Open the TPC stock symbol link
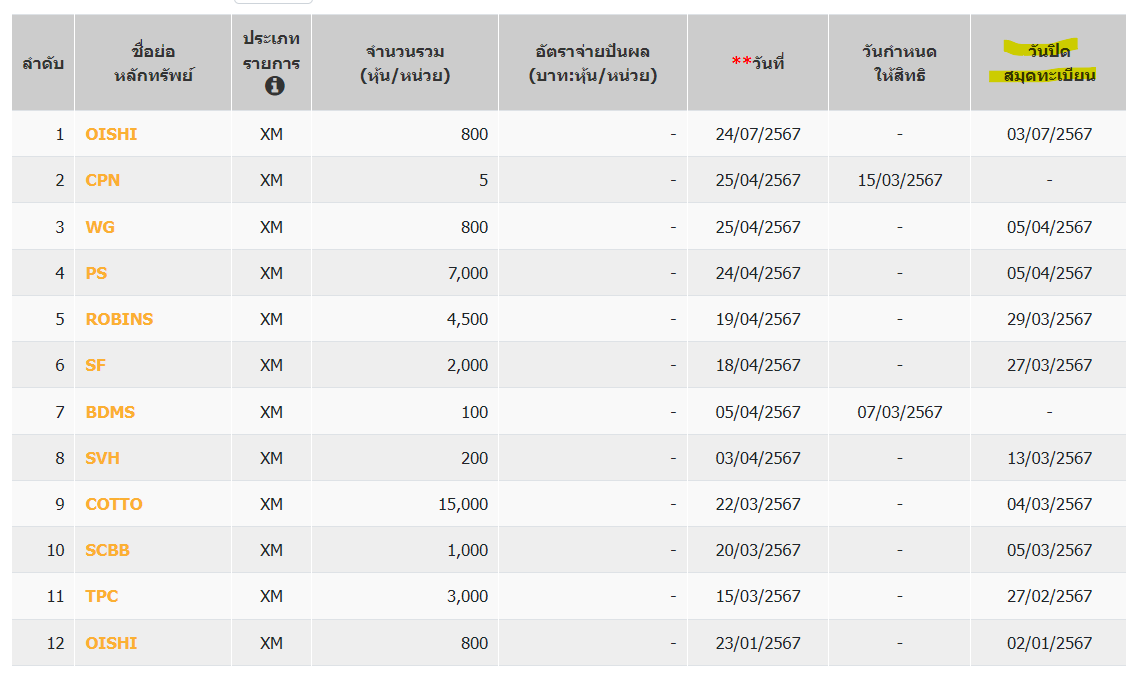This screenshot has width=1126, height=676. [102, 596]
